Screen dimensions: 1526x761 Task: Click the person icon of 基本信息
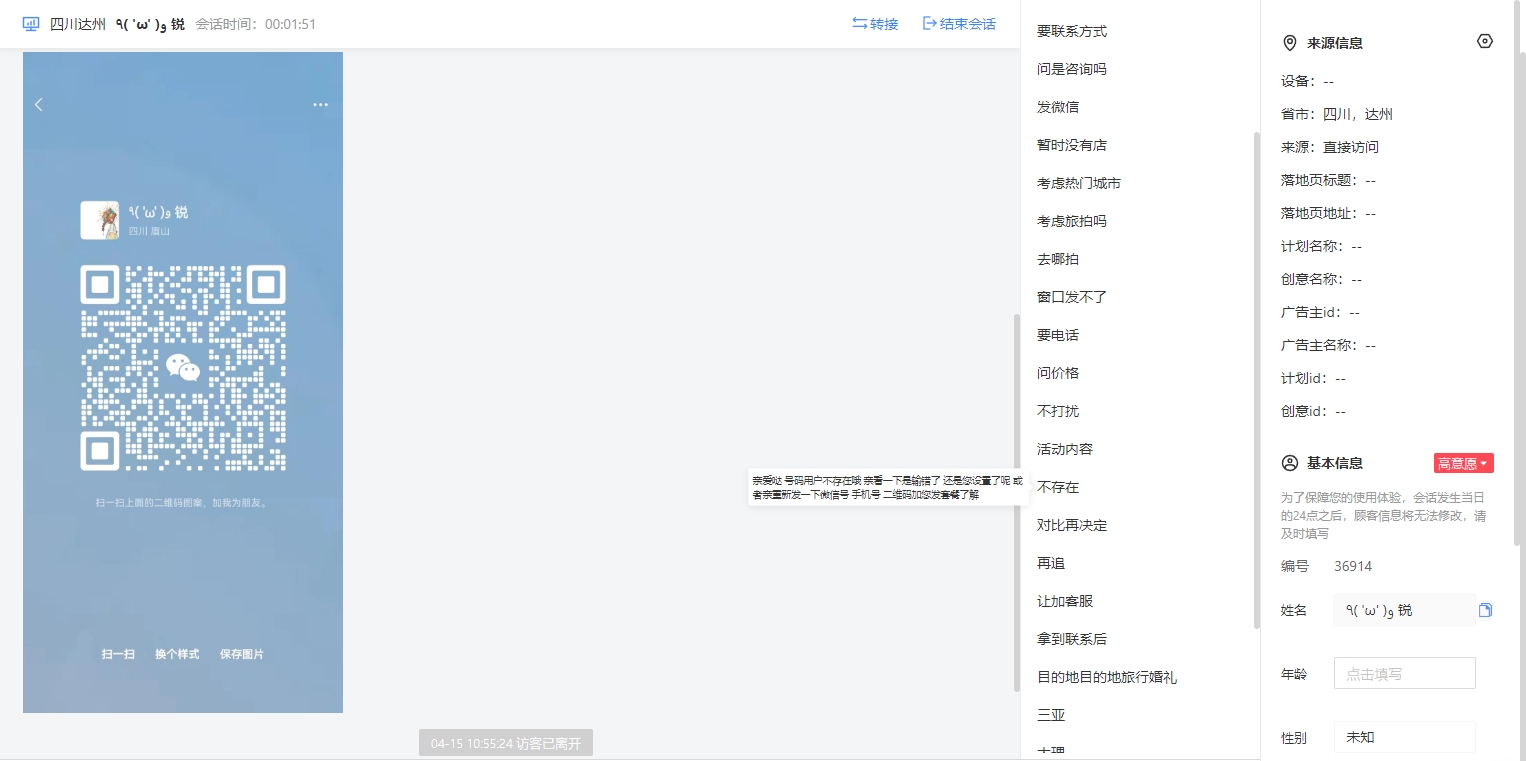pos(1290,463)
